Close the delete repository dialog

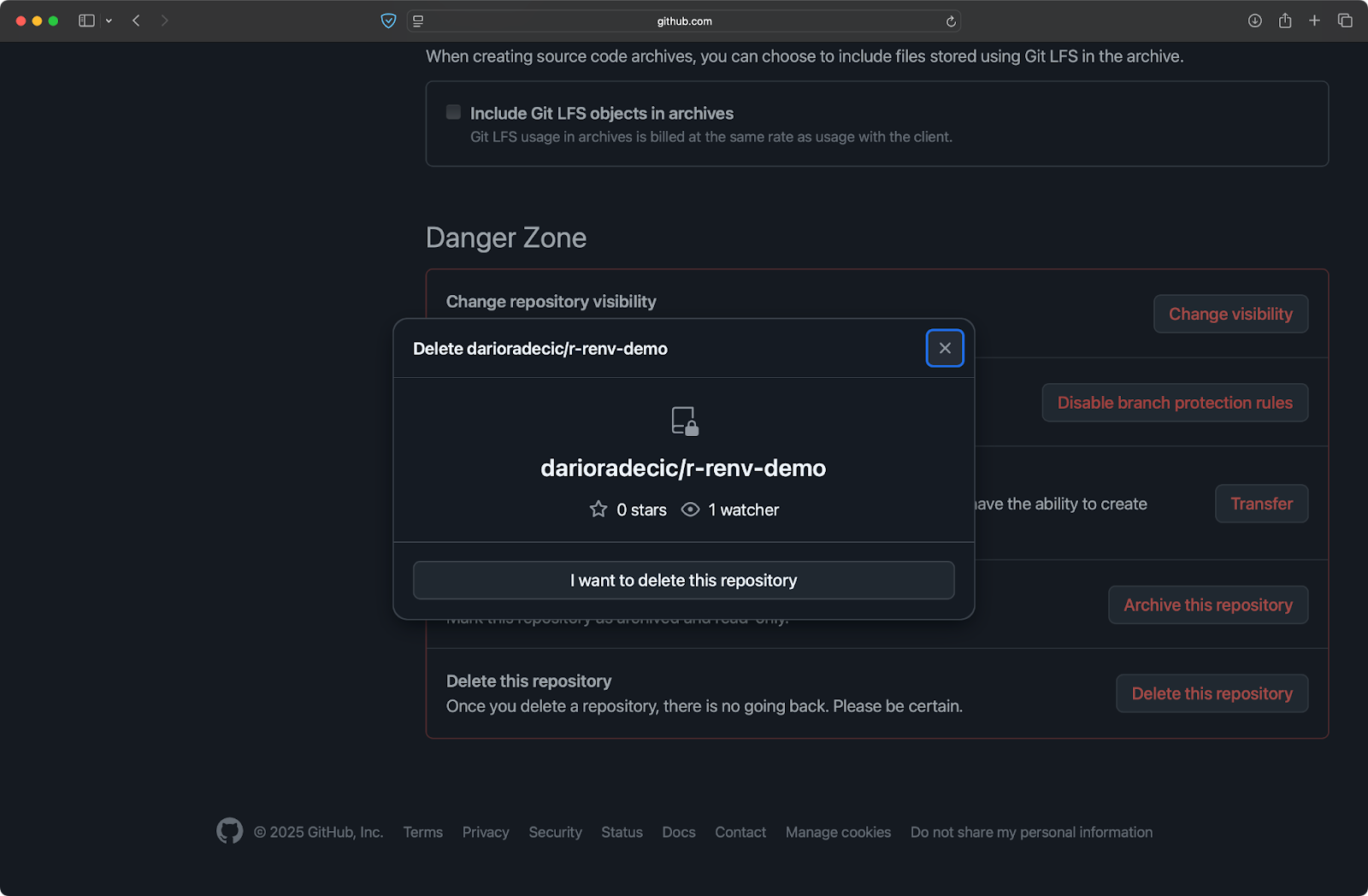945,348
